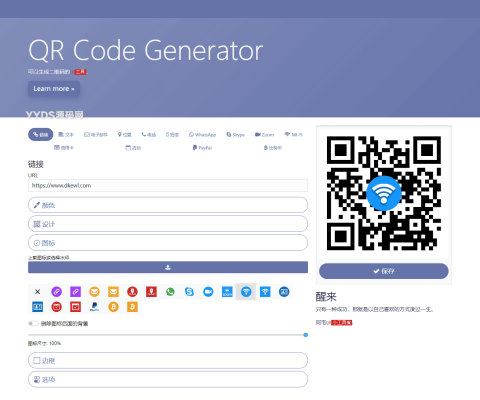Switch to the PayPal tab
This screenshot has height=400, width=480.
[202, 148]
